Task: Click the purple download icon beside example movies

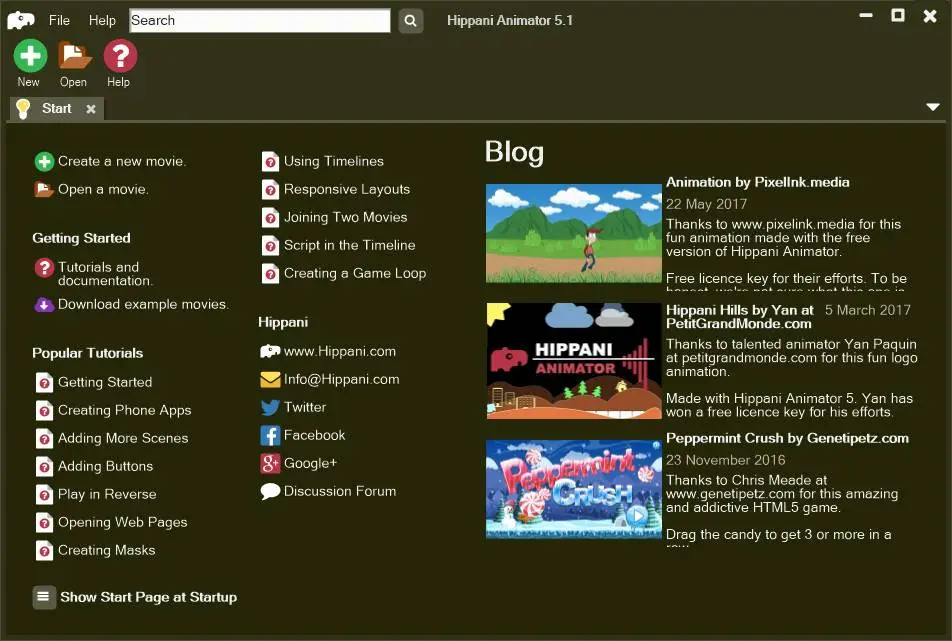Action: click(x=44, y=304)
